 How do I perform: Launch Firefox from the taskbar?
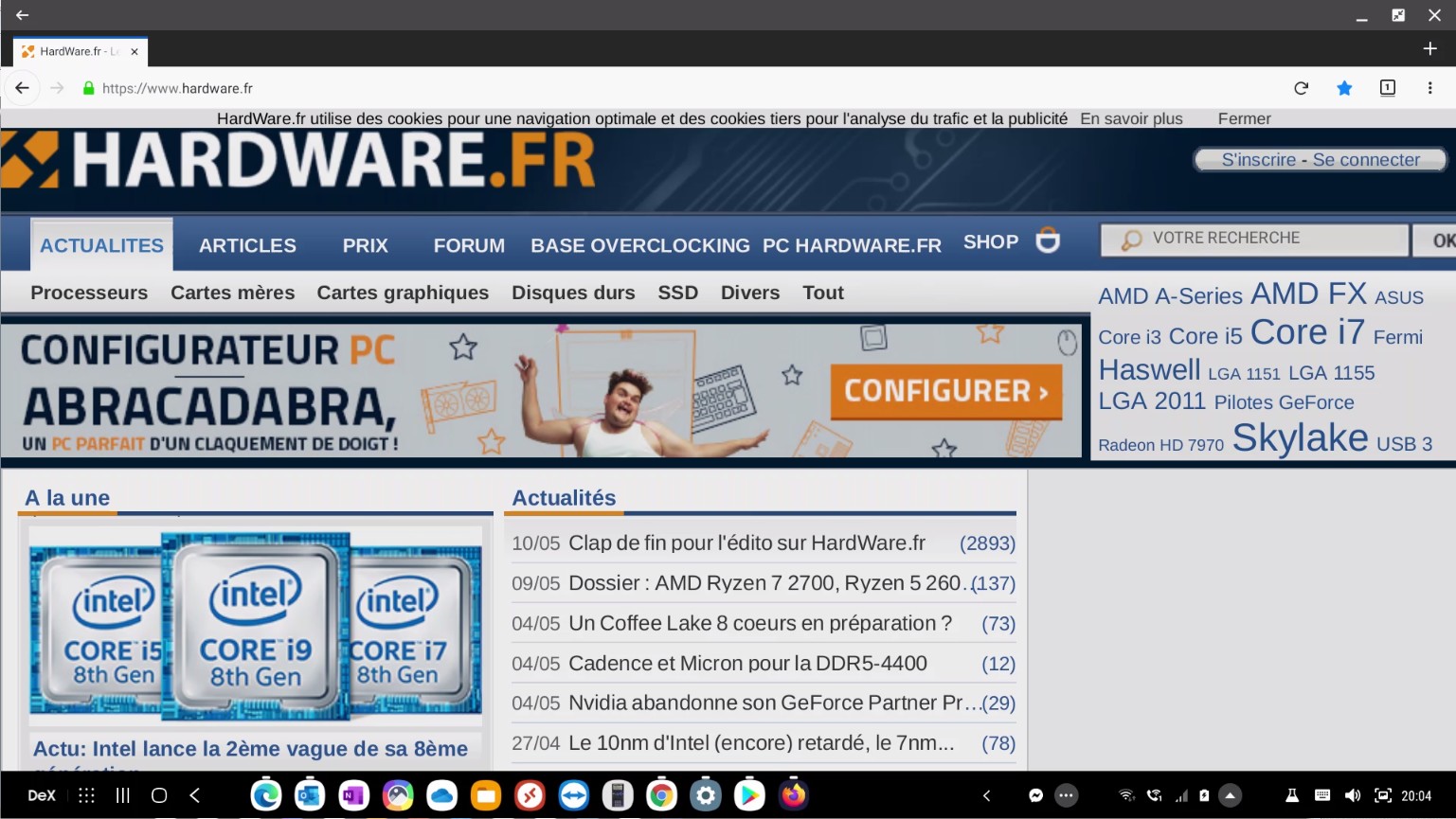click(x=793, y=795)
